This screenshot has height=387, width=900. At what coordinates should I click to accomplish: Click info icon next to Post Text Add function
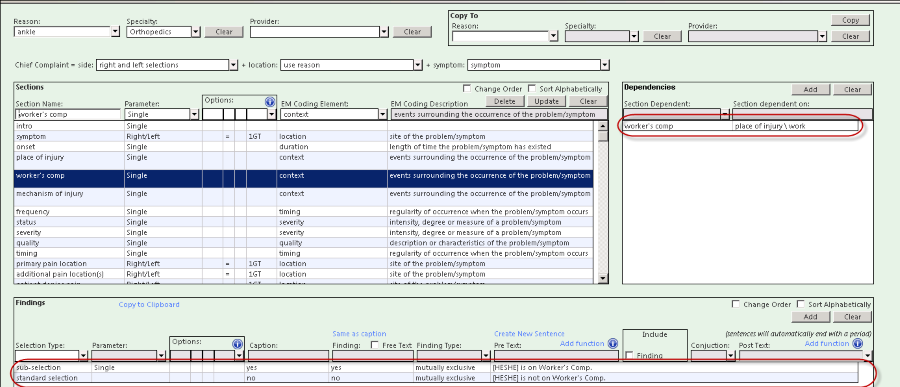tap(858, 343)
